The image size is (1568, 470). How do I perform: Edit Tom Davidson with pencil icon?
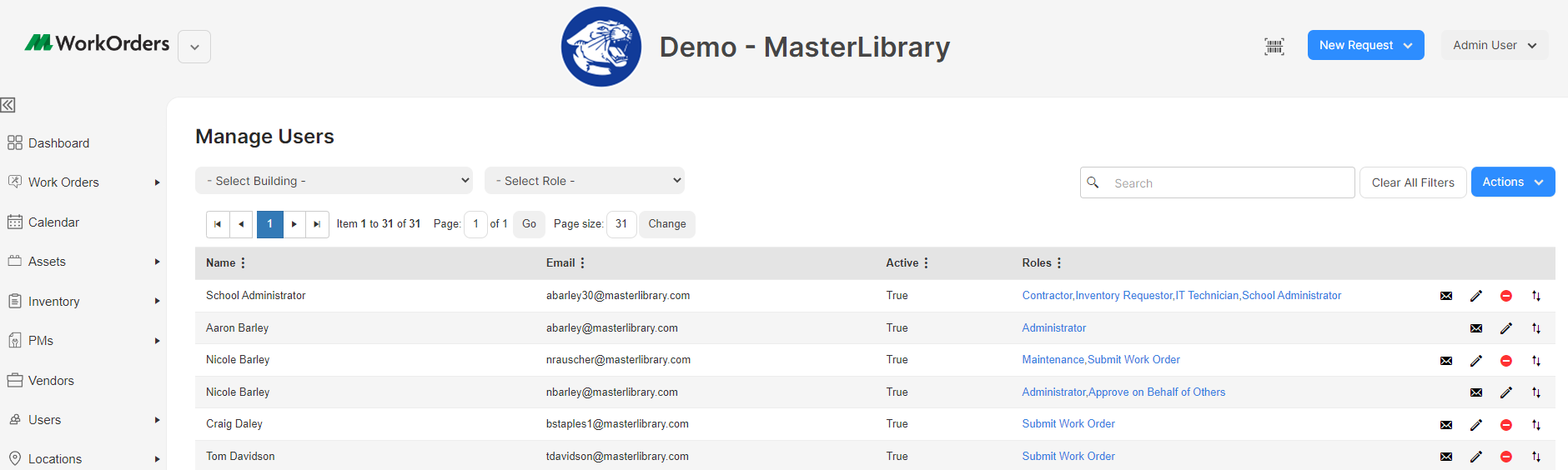pos(1476,457)
